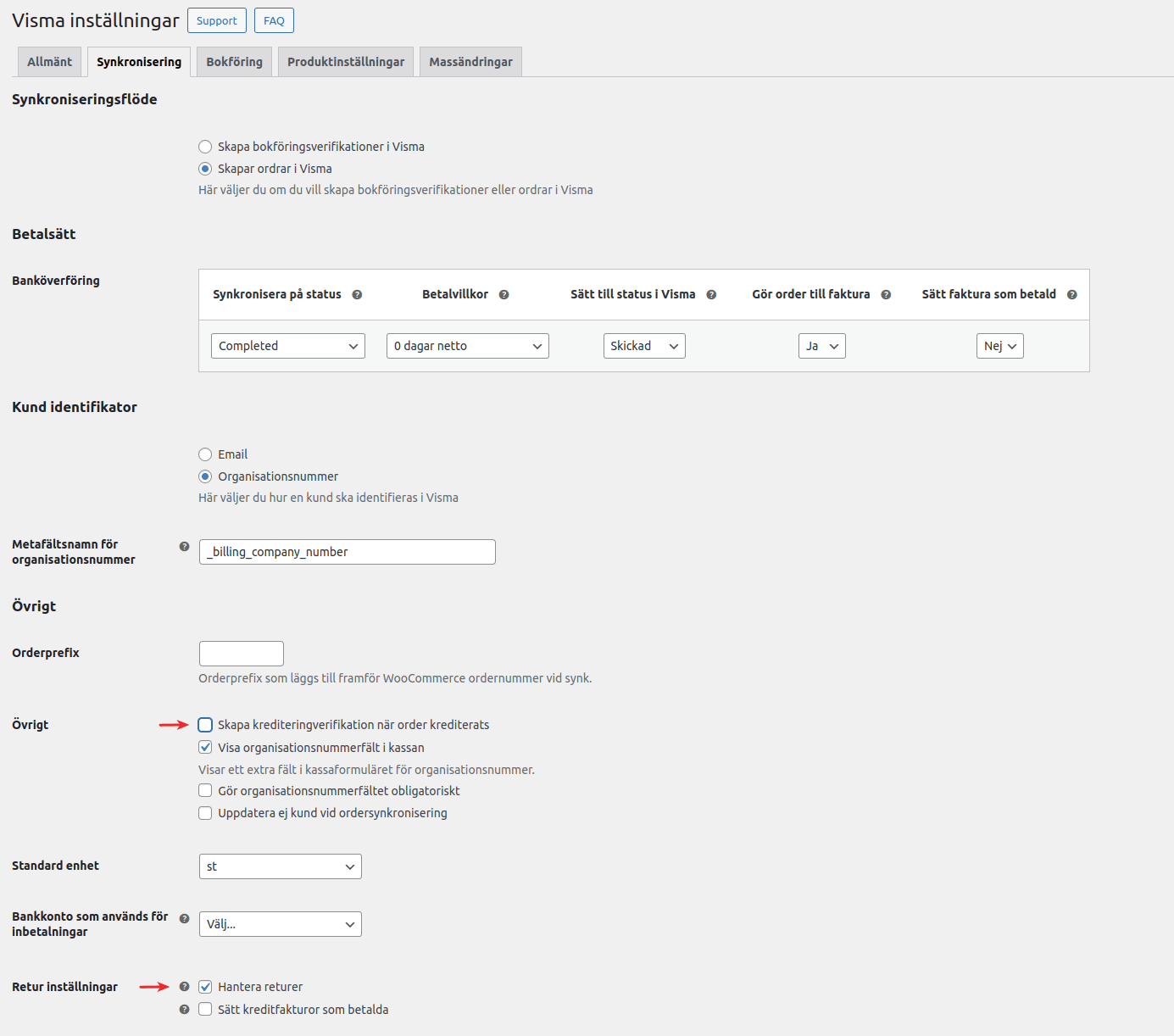Click help icon for Metafältsnamn för organisationsnummer
Image resolution: width=1174 pixels, height=1036 pixels.
[184, 547]
